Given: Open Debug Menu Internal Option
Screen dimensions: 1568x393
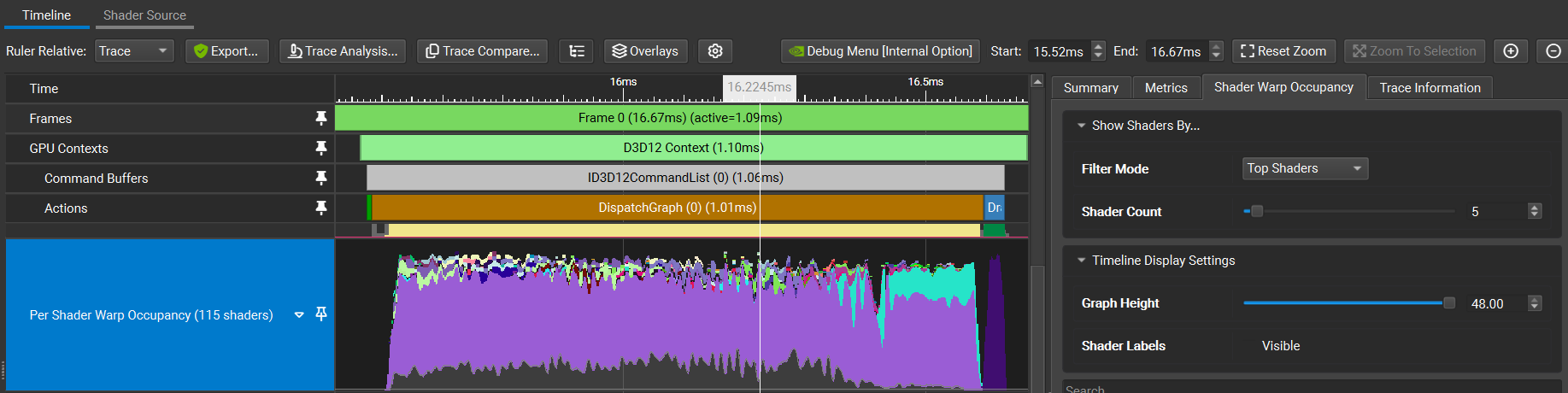Looking at the screenshot, I should pyautogui.click(x=880, y=51).
